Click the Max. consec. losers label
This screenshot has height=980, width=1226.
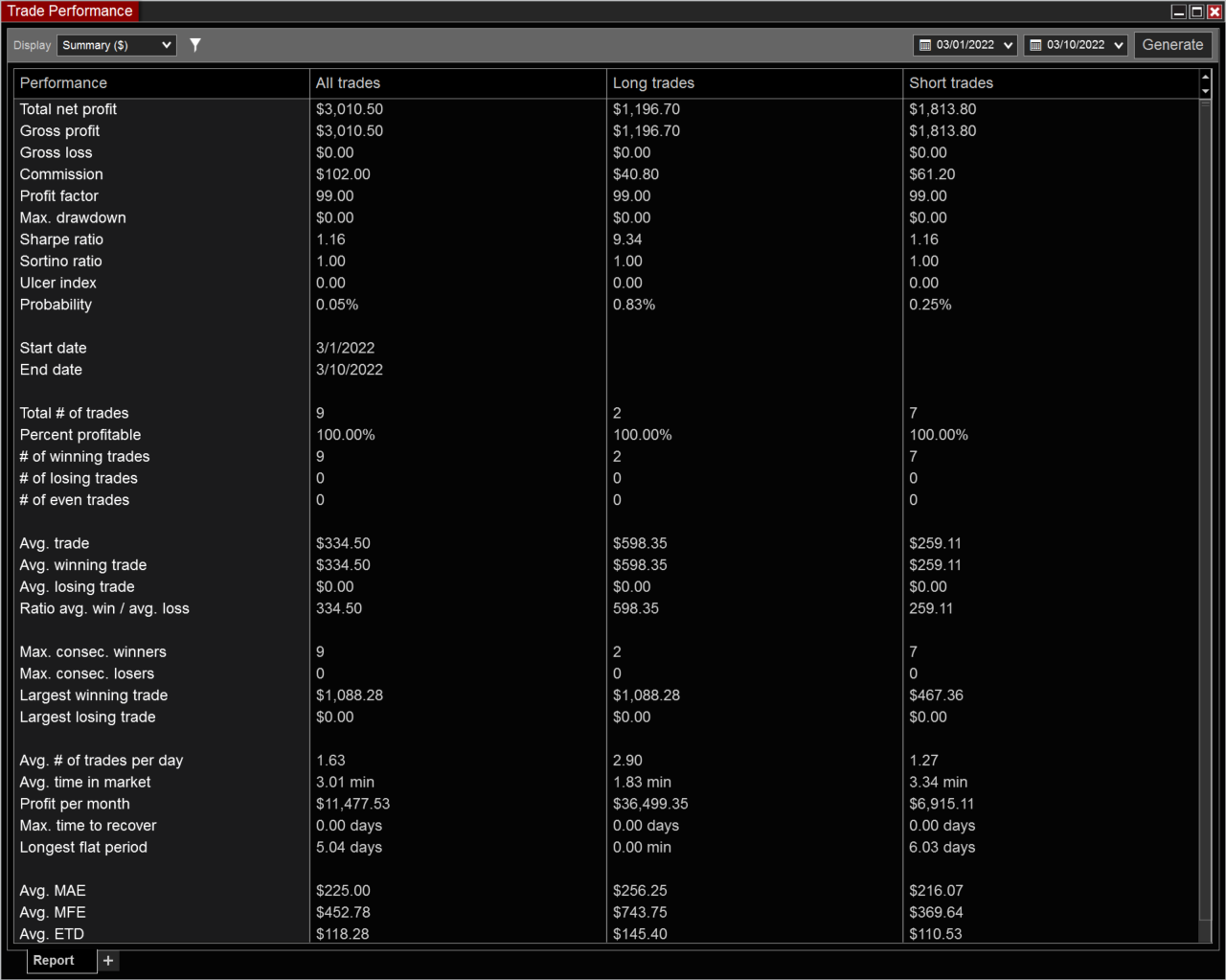[87, 673]
